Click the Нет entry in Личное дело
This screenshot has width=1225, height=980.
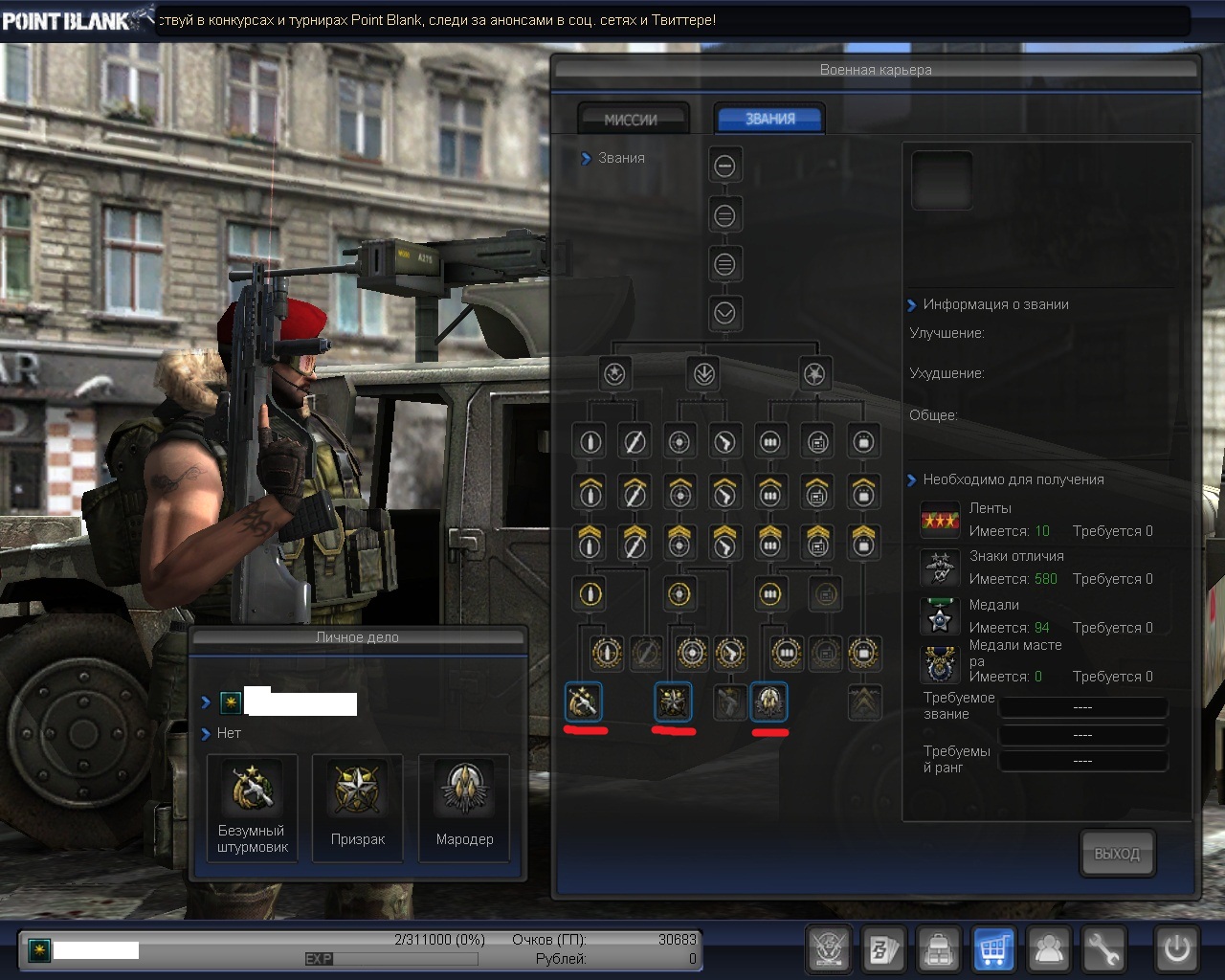(229, 733)
